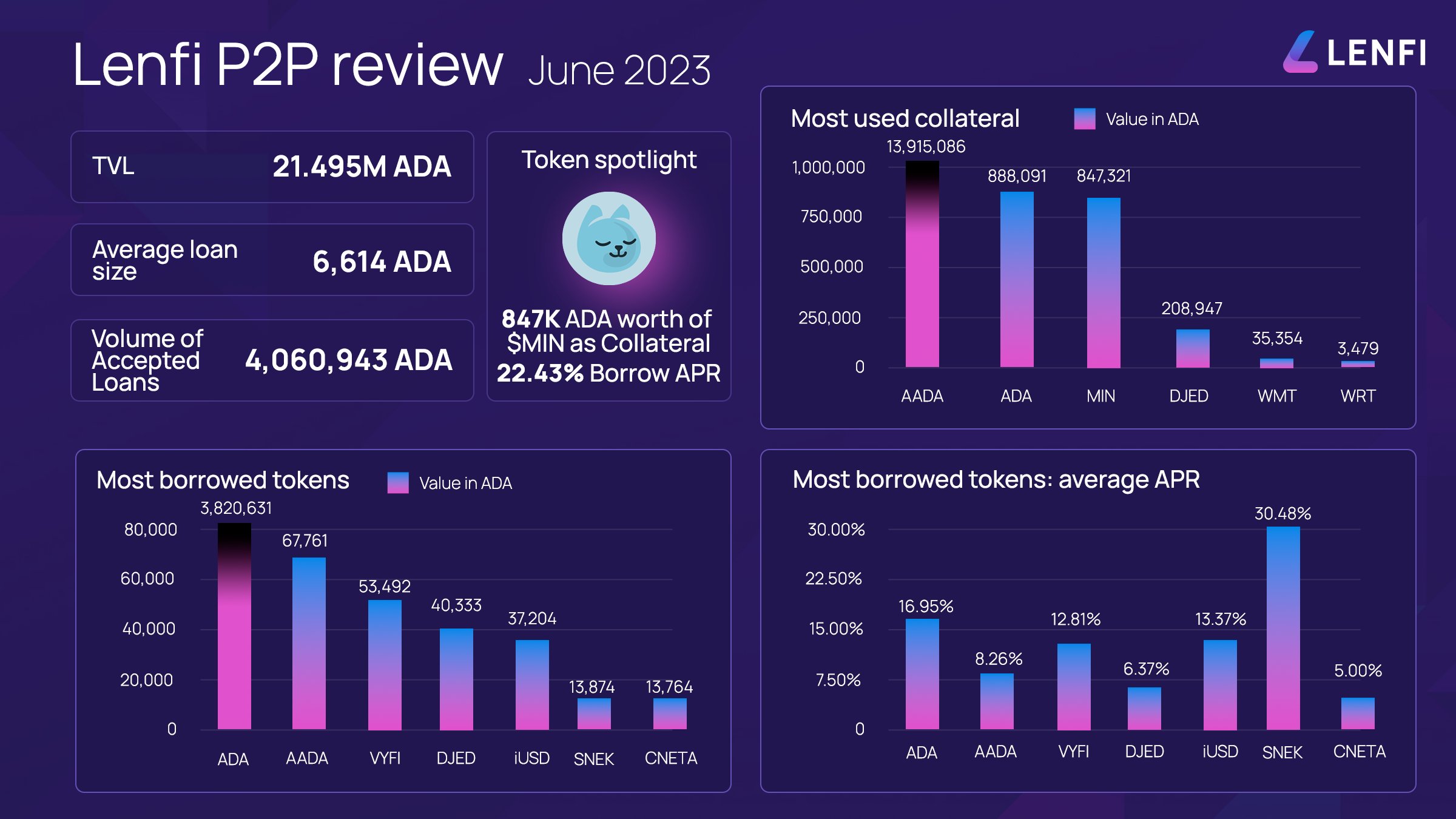Image resolution: width=1456 pixels, height=819 pixels.
Task: Click the 13,915,086 value label
Action: click(926, 147)
